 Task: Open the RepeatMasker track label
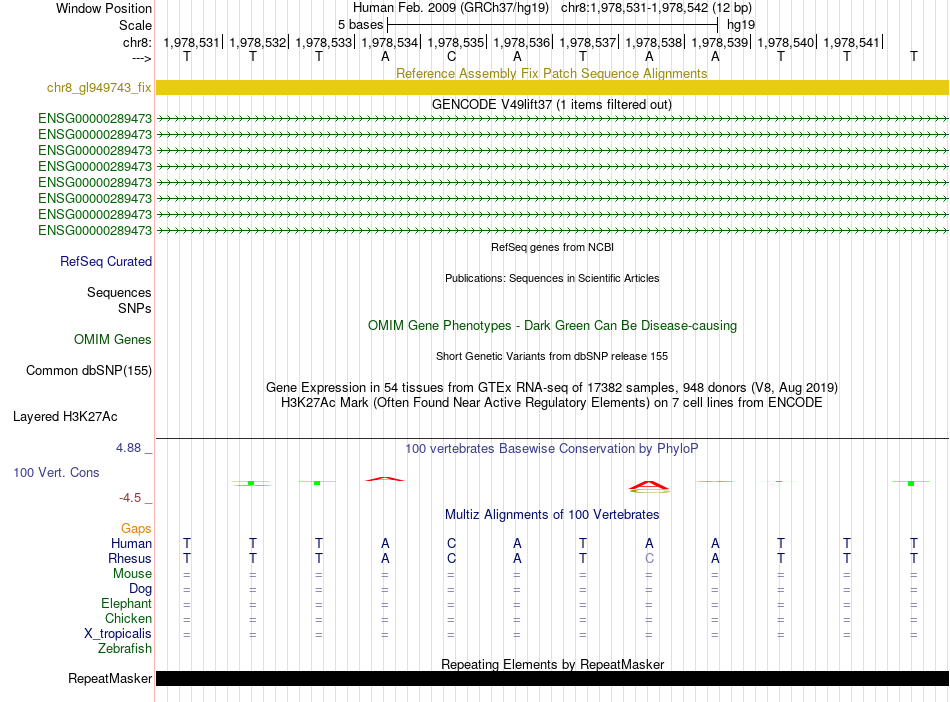tap(110, 678)
